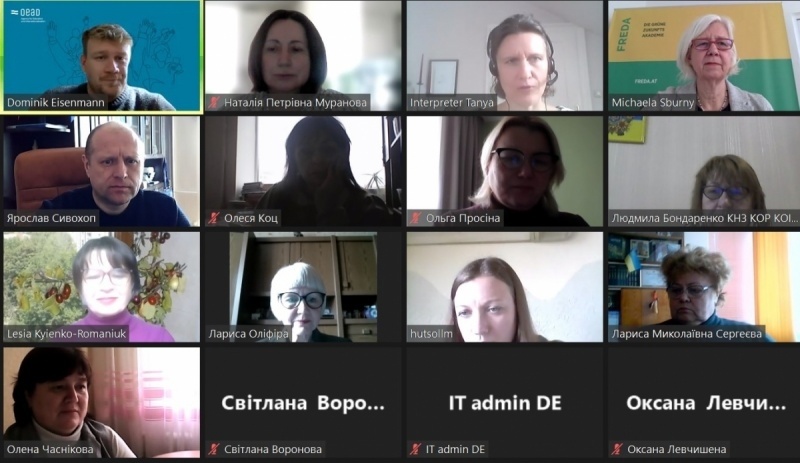
Task: Select Interpreter Tanya's video tile
Action: (x=505, y=56)
